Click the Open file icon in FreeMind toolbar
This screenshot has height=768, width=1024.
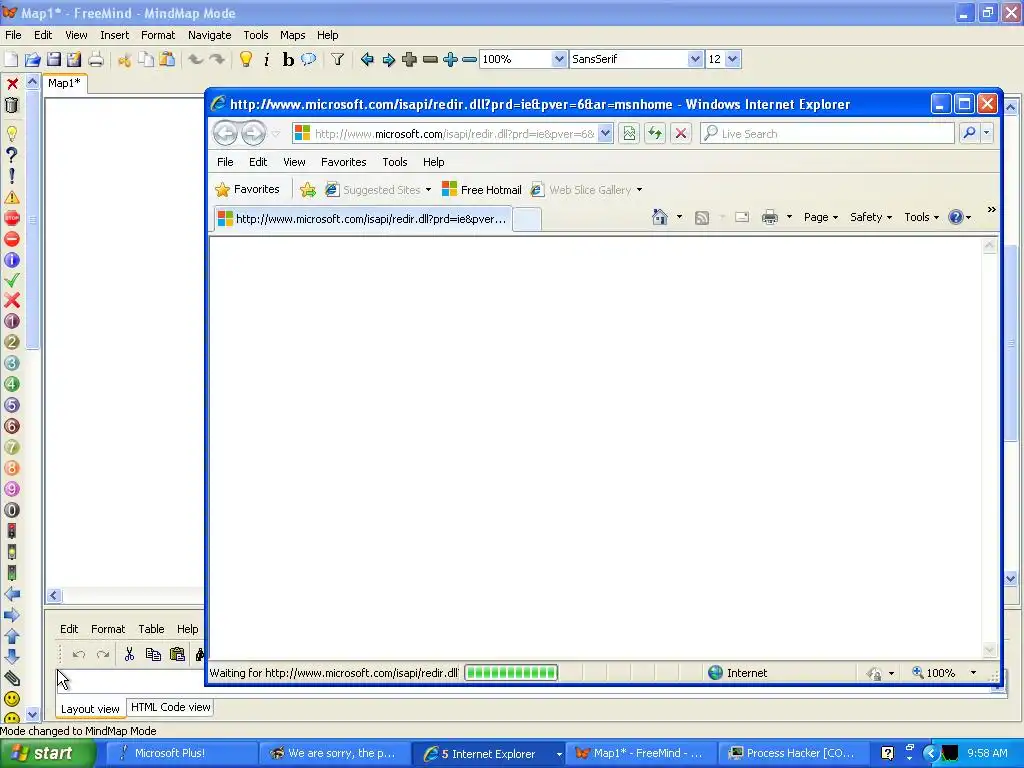click(x=33, y=59)
